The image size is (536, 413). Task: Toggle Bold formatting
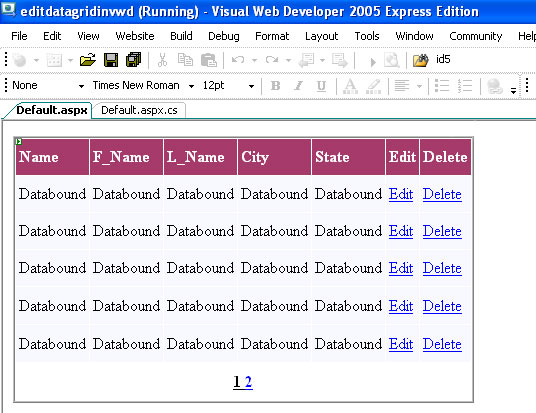(x=276, y=85)
